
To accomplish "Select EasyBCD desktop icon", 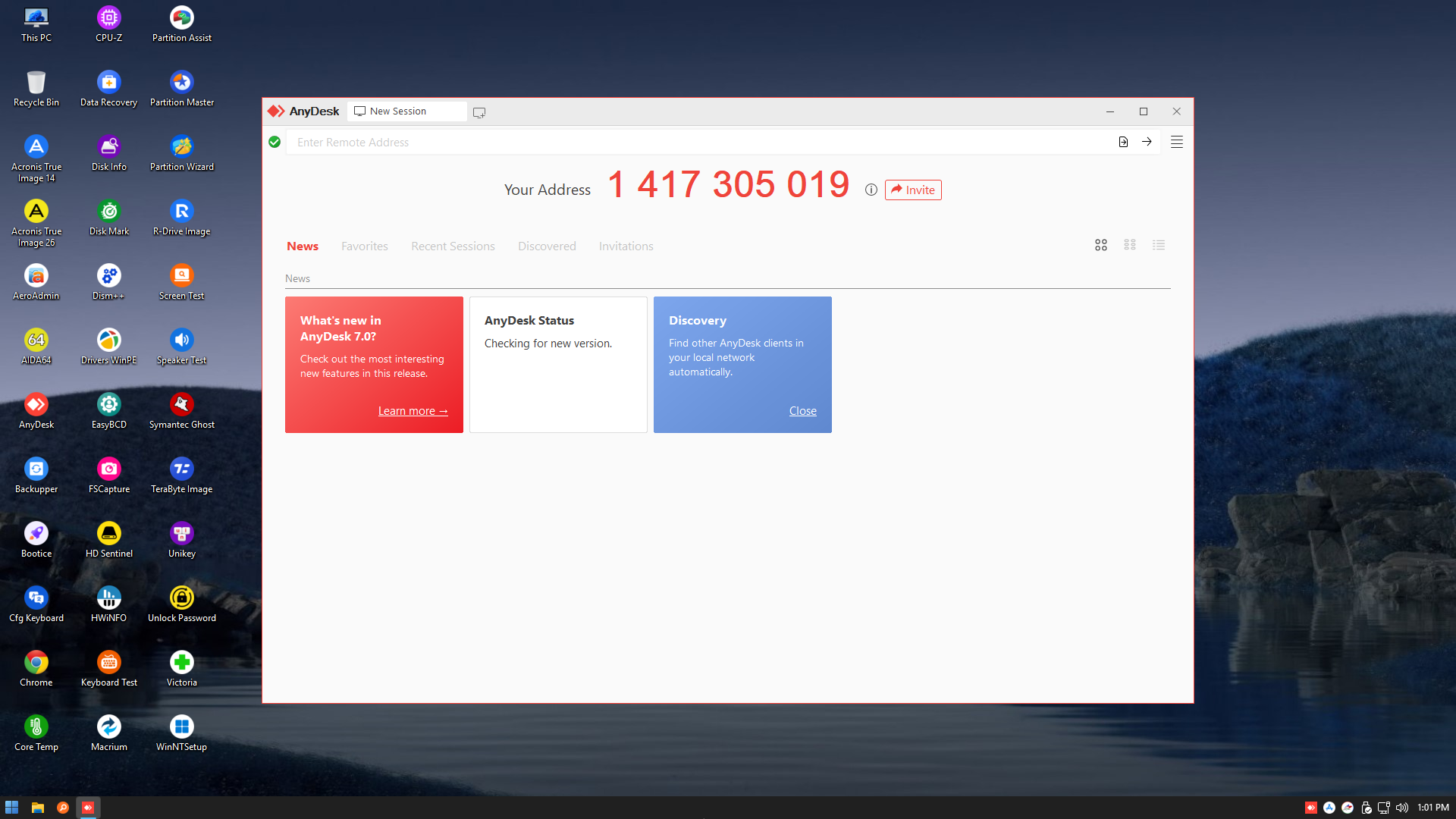I will click(109, 411).
